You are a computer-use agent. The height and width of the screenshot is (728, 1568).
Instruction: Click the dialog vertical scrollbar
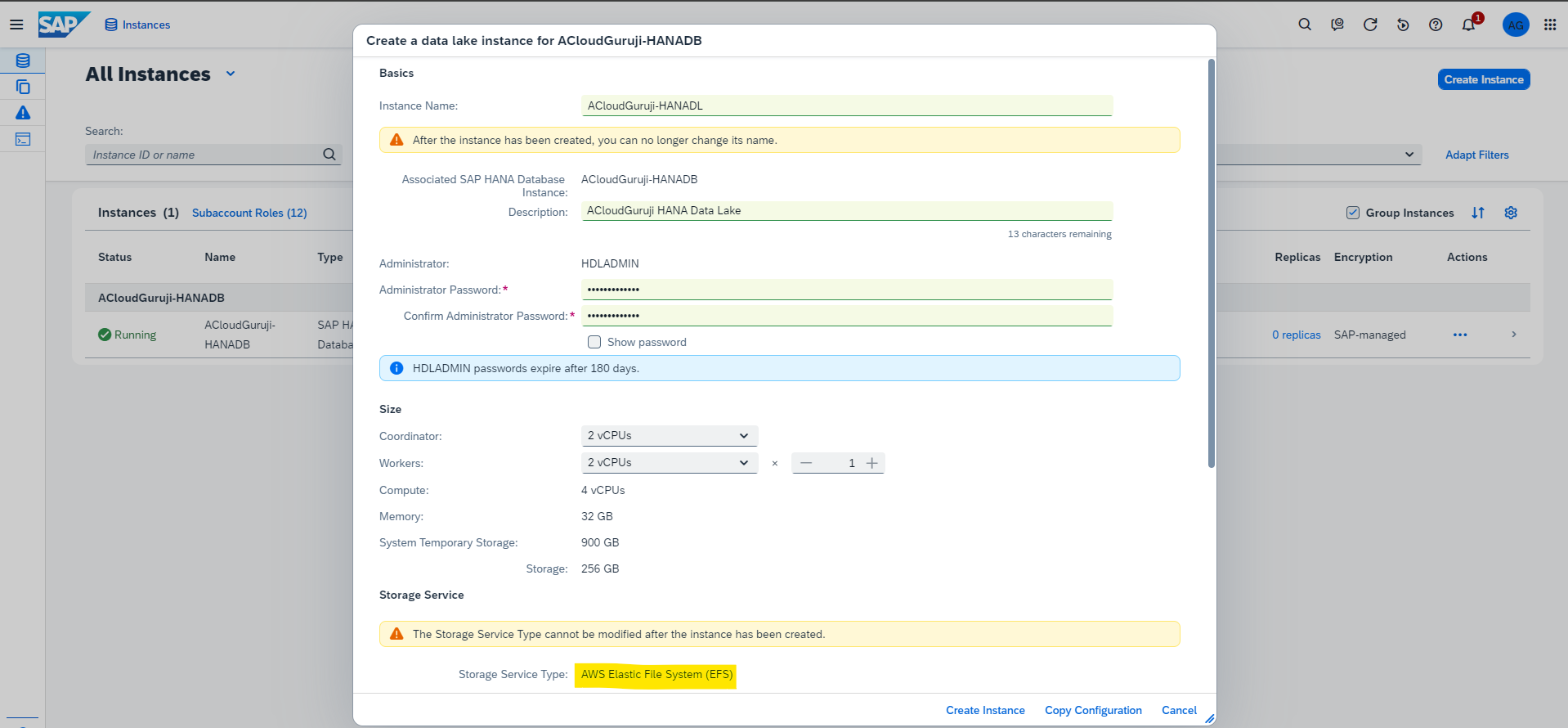[1212, 262]
